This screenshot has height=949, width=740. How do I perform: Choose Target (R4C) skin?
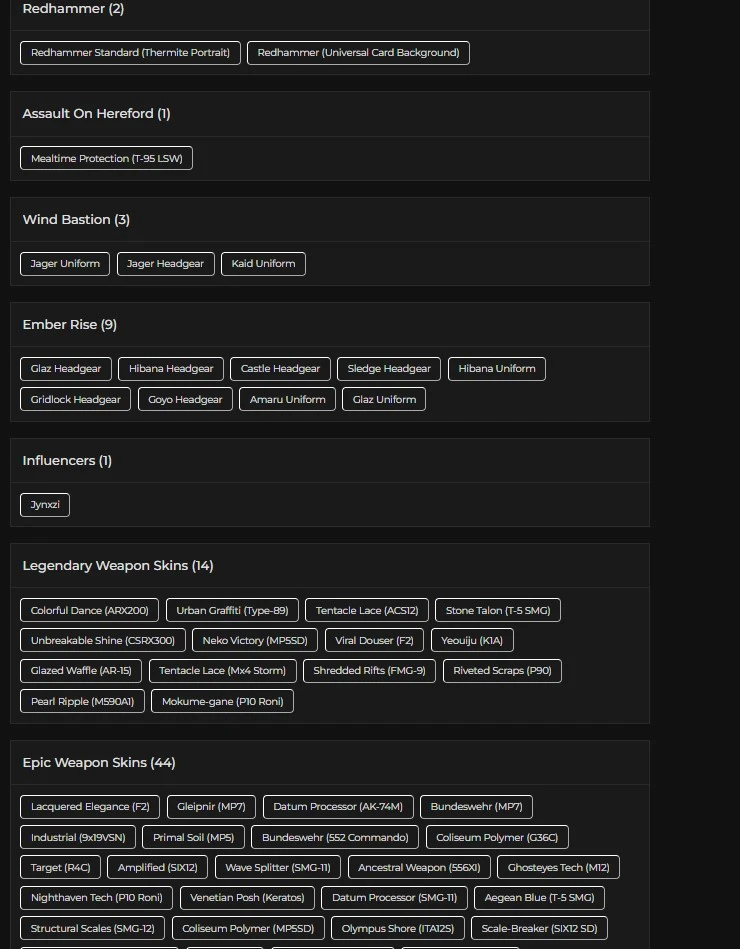[61, 867]
